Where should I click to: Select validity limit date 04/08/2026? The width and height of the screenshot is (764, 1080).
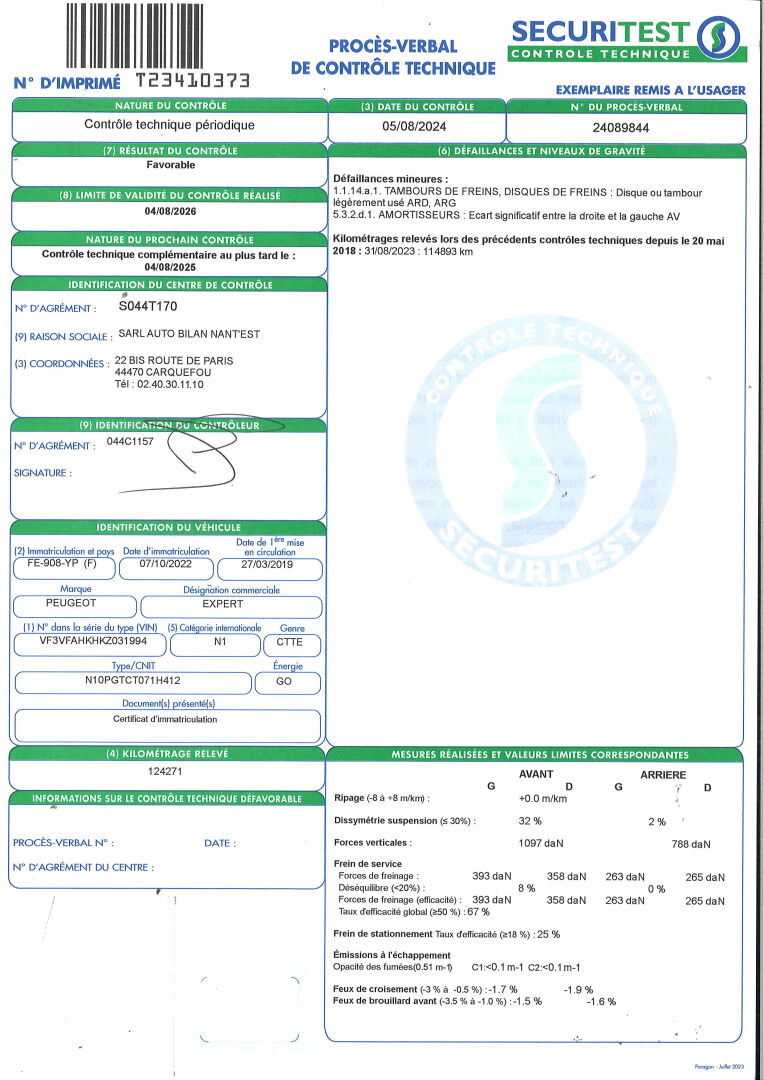click(170, 211)
